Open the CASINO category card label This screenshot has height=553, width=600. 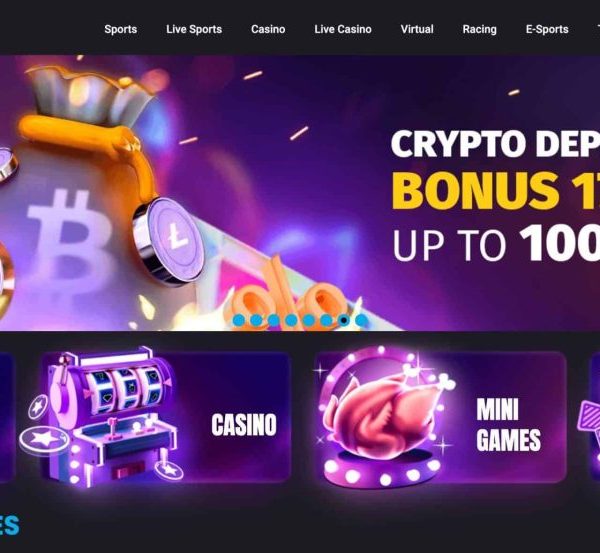244,425
